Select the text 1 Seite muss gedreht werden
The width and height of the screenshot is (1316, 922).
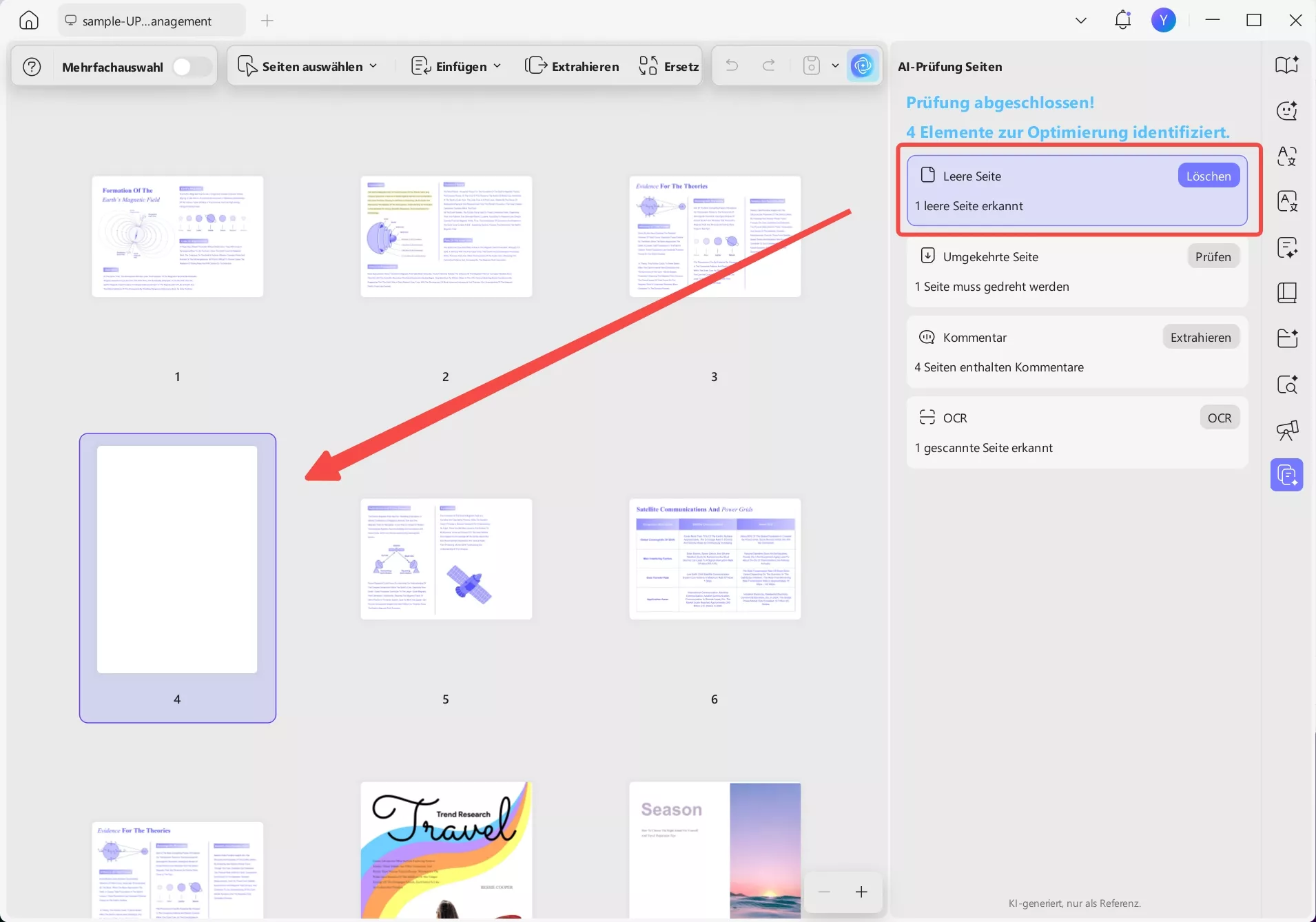[x=992, y=287]
